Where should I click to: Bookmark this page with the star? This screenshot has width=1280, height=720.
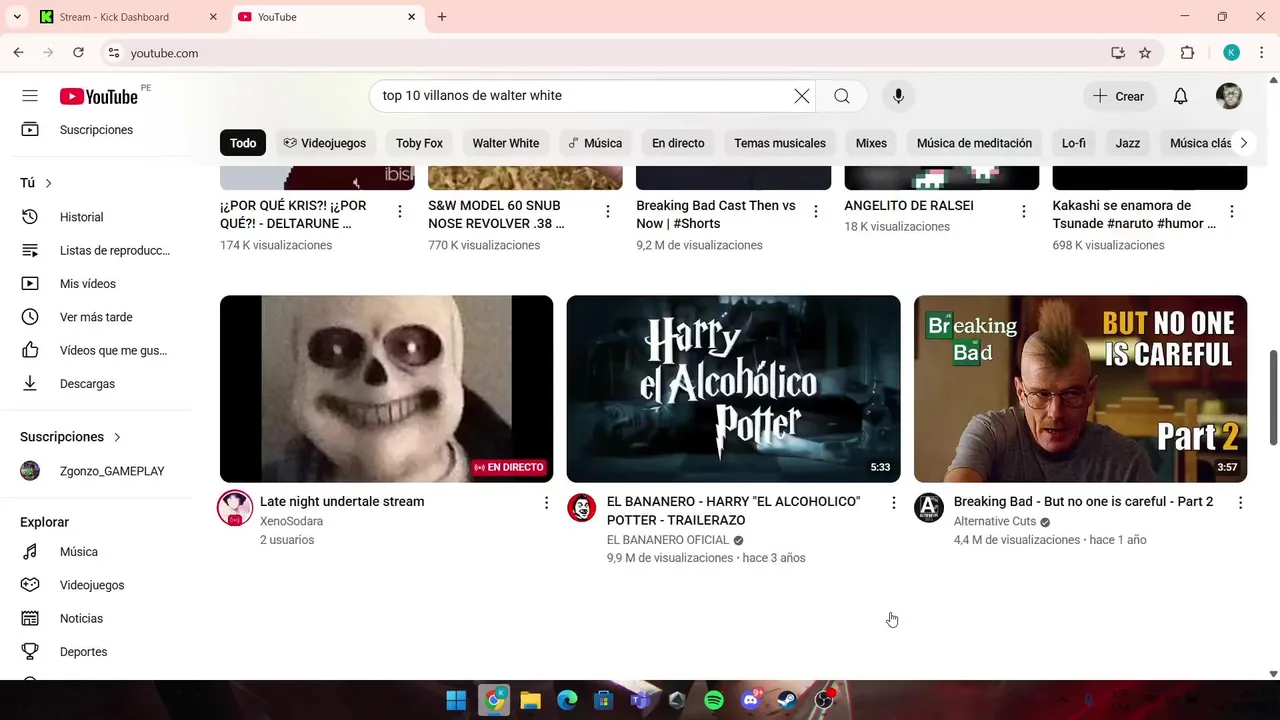[1145, 53]
